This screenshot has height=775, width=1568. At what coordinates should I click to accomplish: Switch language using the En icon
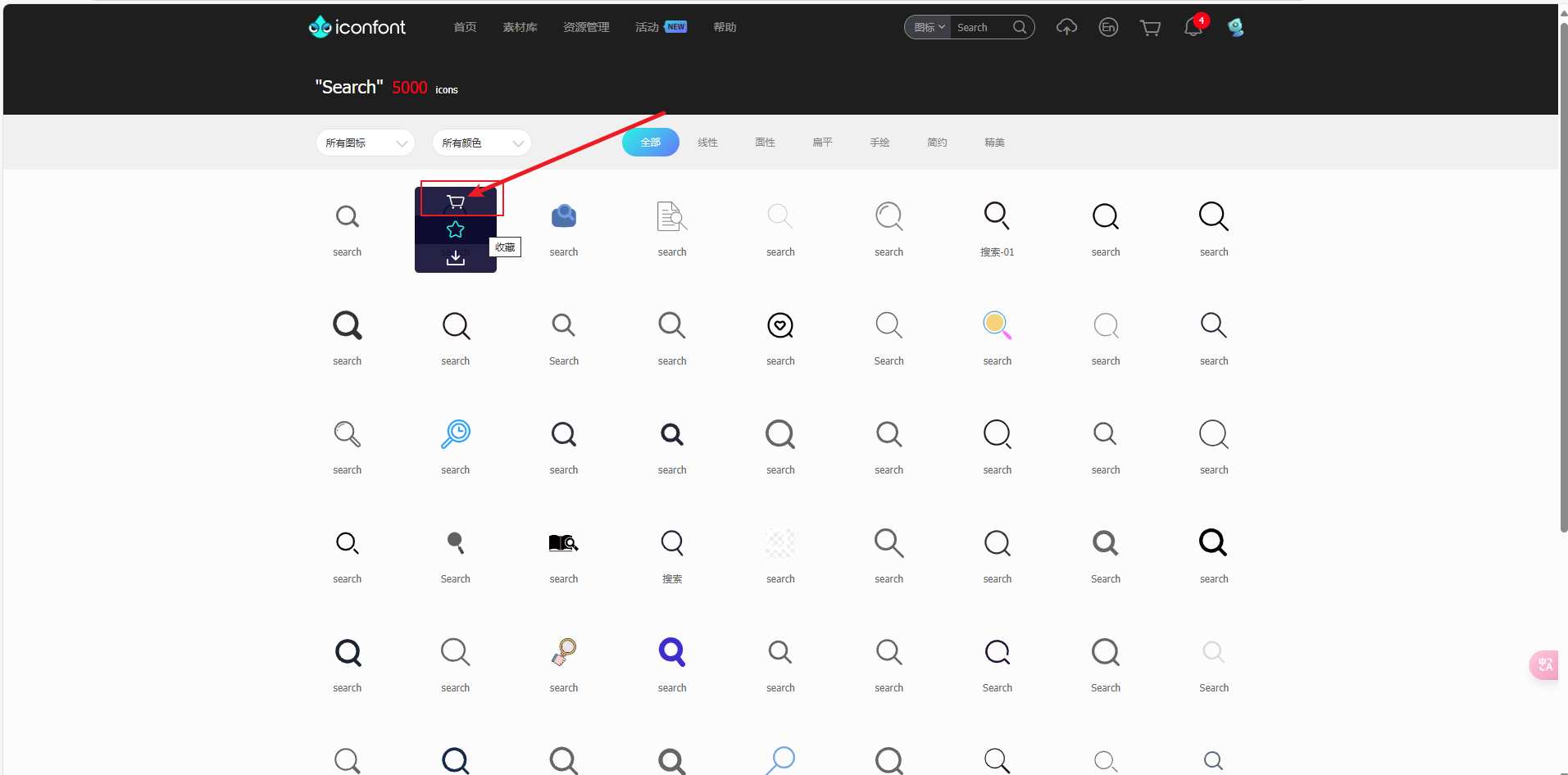tap(1108, 28)
